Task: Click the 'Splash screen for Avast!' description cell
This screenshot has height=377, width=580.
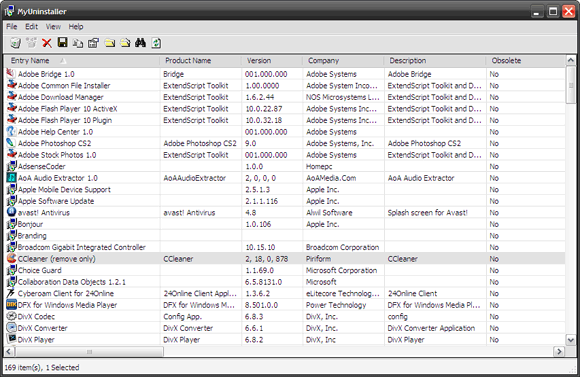Action: (428, 212)
